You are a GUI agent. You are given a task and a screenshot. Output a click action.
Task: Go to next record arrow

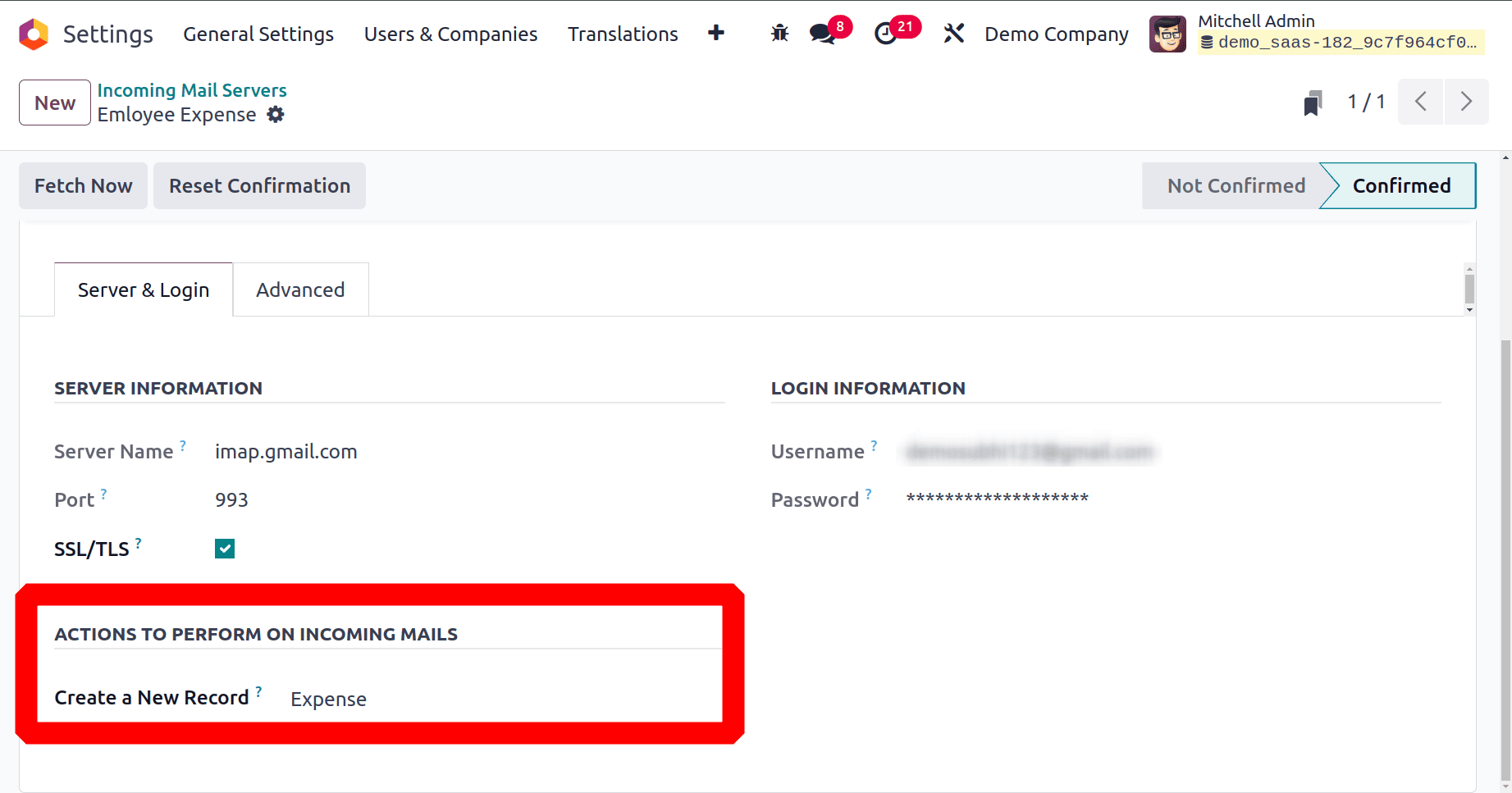[x=1466, y=102]
